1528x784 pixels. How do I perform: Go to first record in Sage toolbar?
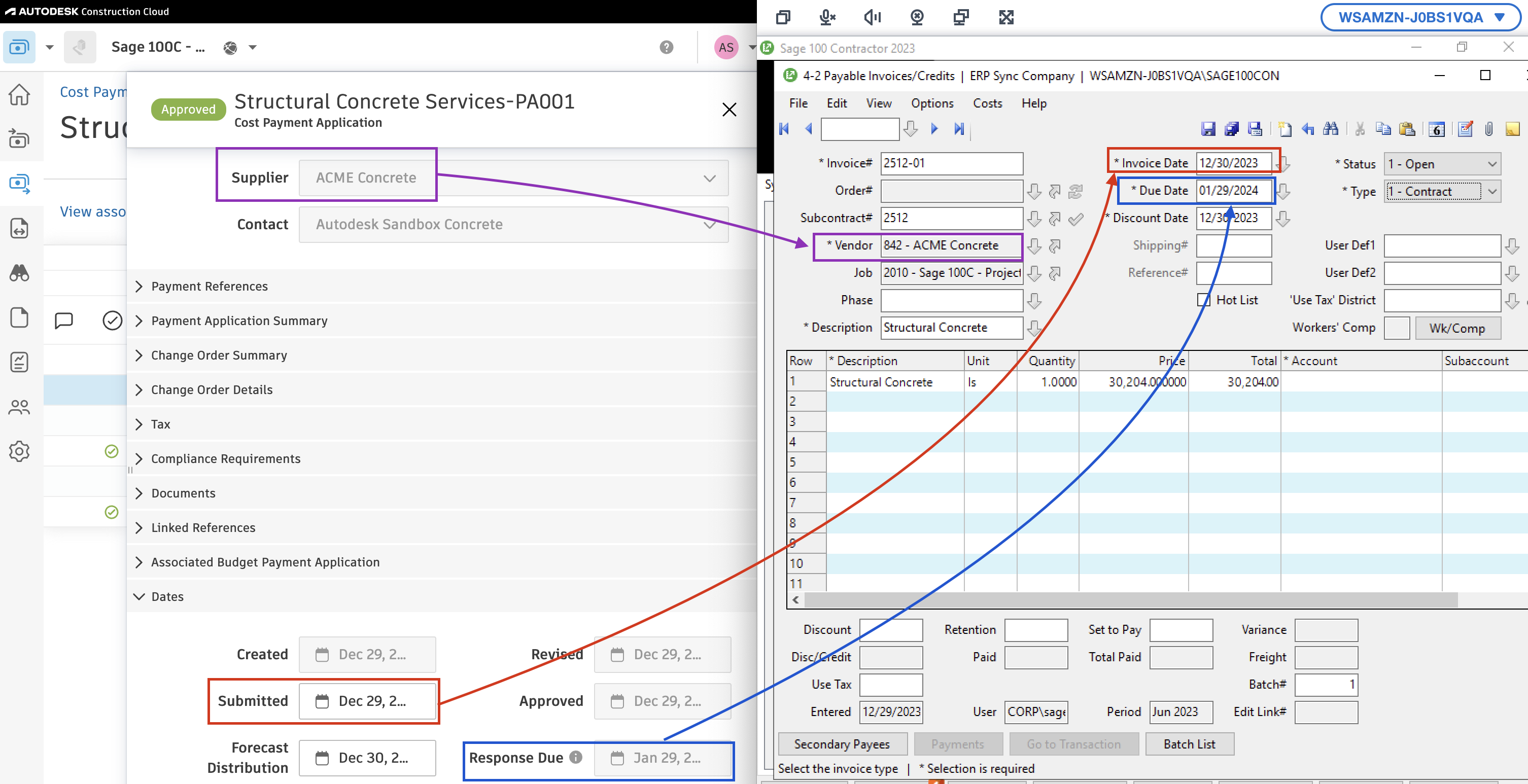coord(784,129)
